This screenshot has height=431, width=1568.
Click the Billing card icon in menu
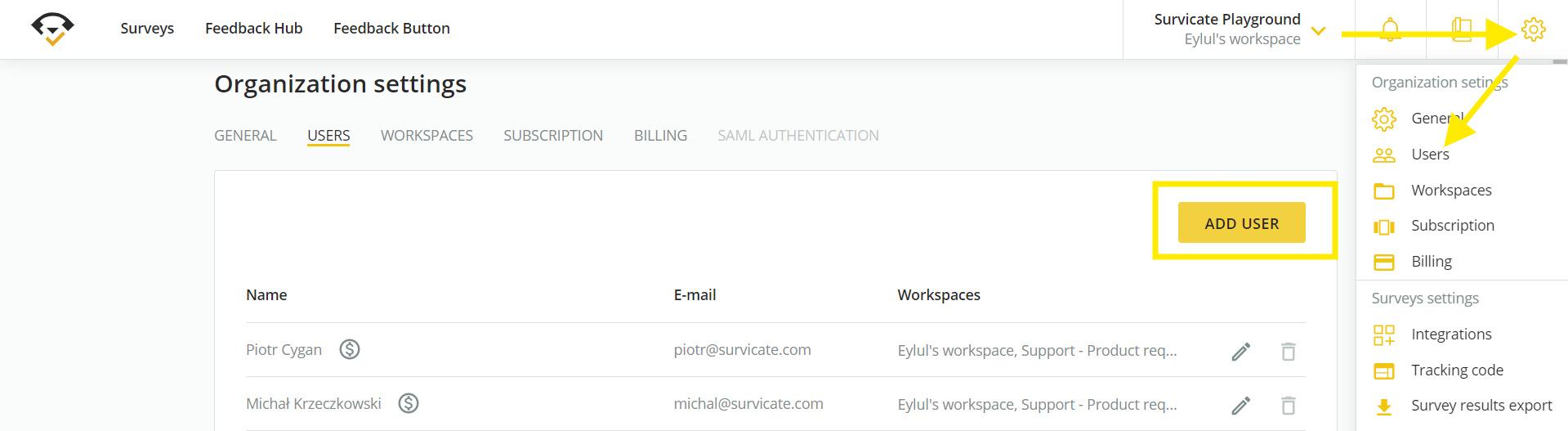tap(1384, 262)
